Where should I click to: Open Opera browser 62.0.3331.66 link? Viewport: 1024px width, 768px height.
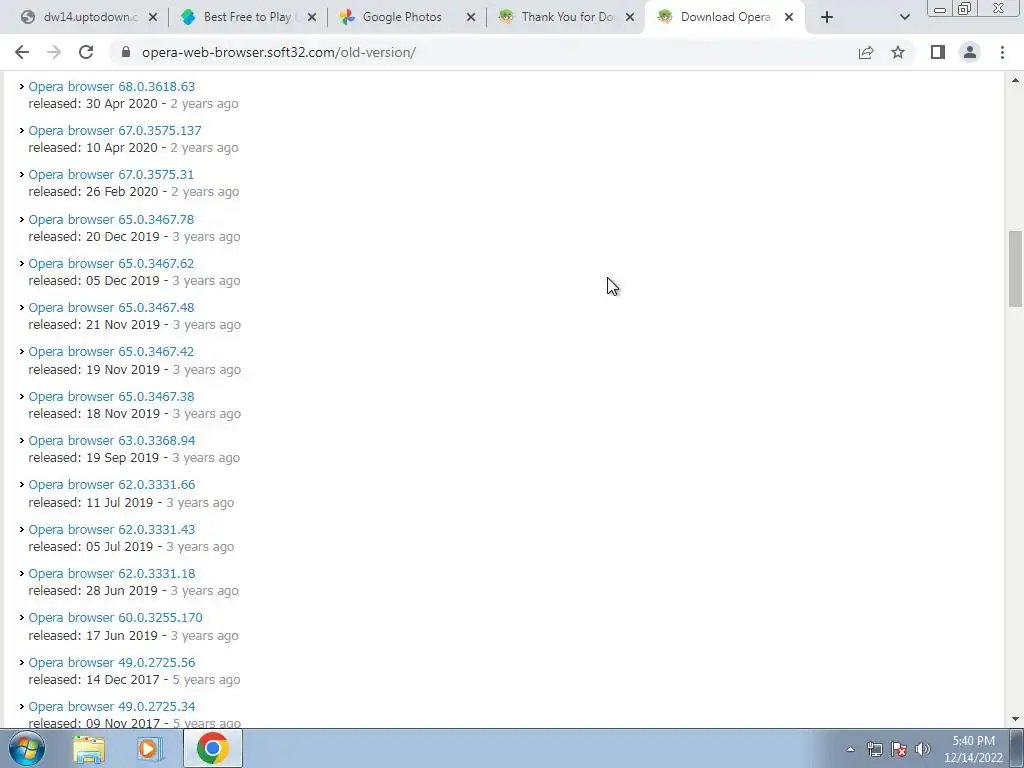(x=112, y=485)
